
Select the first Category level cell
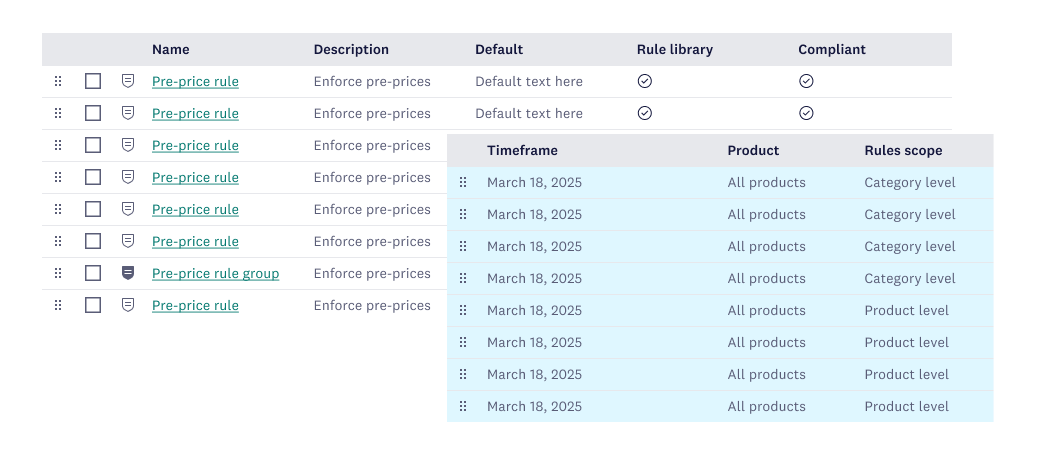tap(910, 183)
